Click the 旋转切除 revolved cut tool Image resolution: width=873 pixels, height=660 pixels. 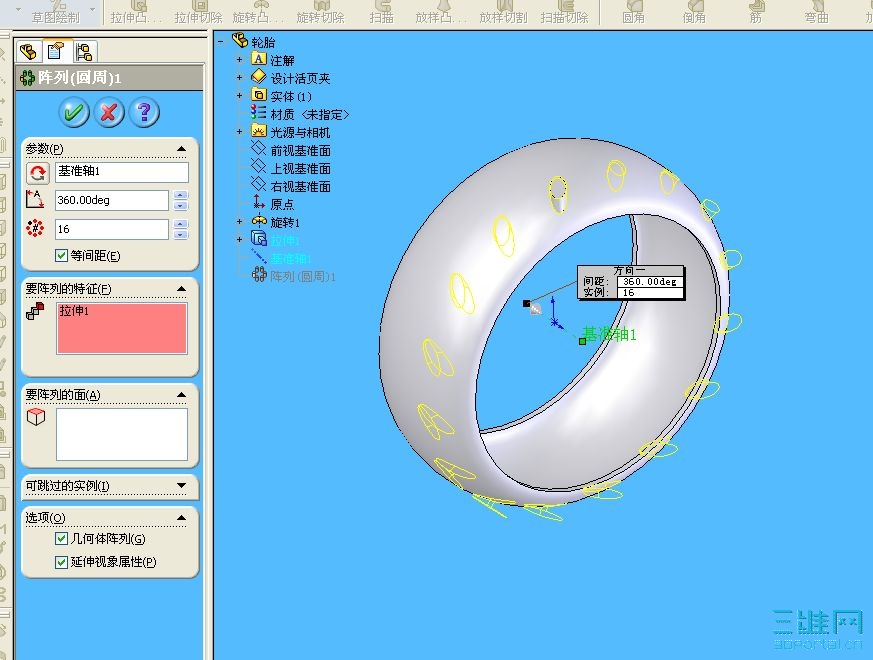321,13
